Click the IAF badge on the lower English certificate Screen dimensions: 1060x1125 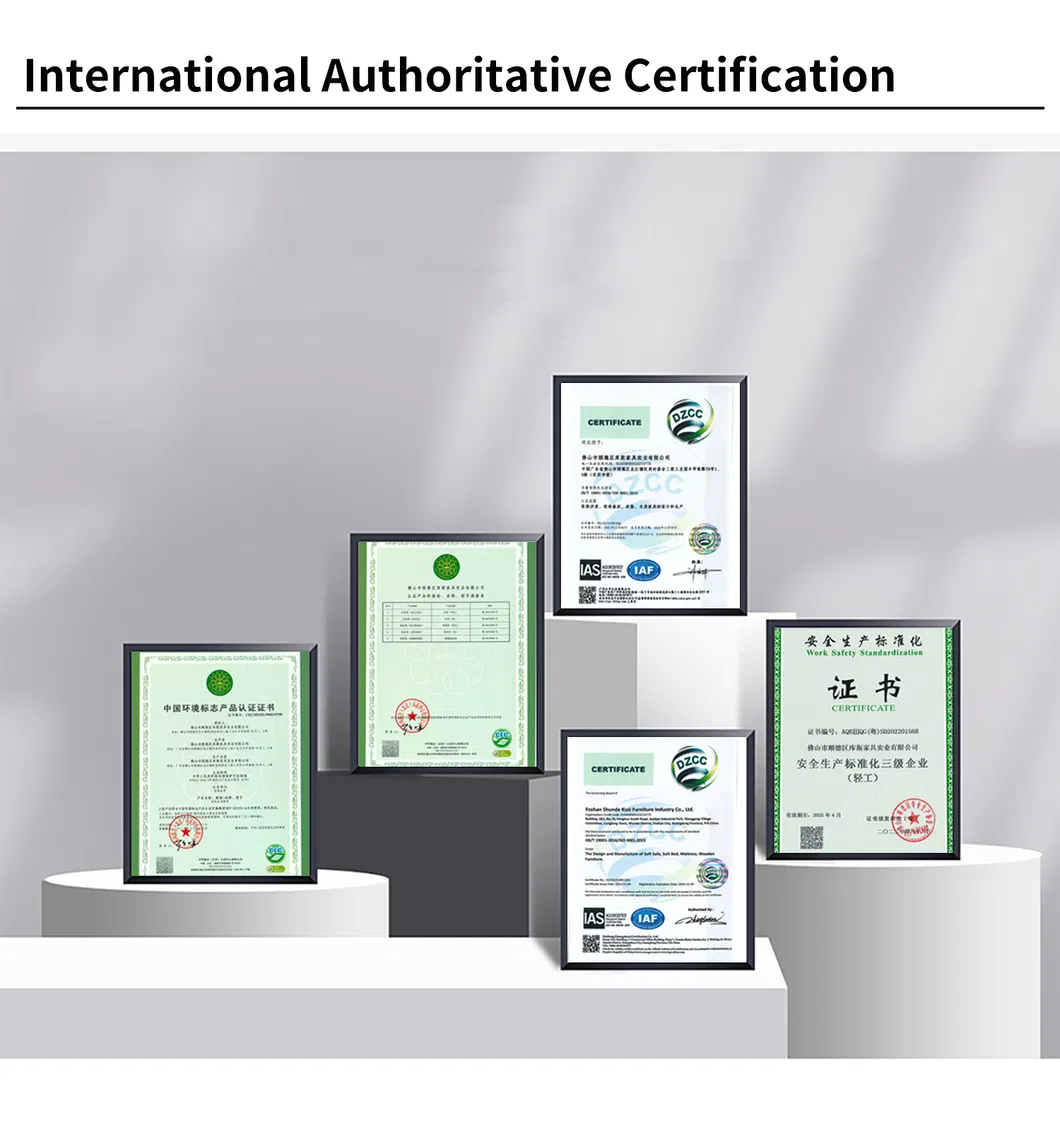tap(648, 917)
